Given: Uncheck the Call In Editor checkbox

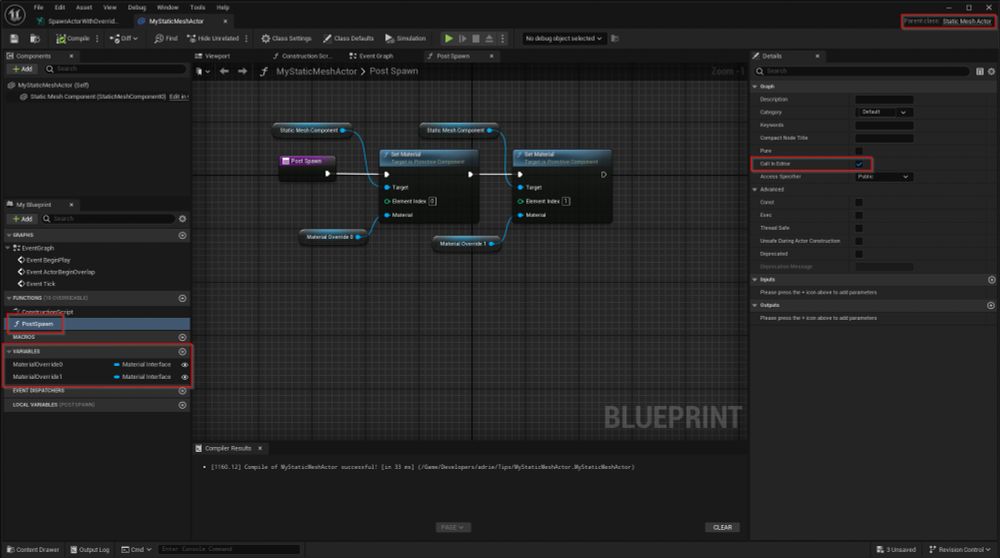Looking at the screenshot, I should 859,164.
